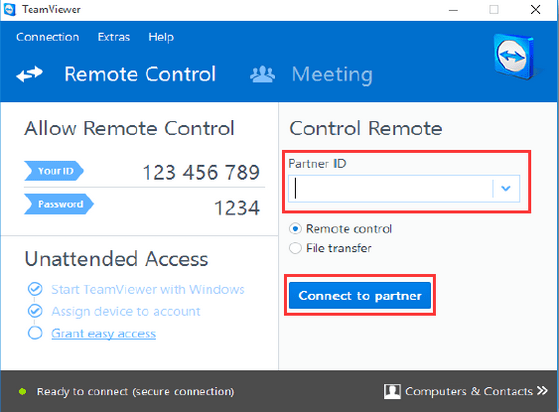The width and height of the screenshot is (559, 412).
Task: Toggle the Start TeamViewer with Windows checkmark
Action: pyautogui.click(x=35, y=289)
